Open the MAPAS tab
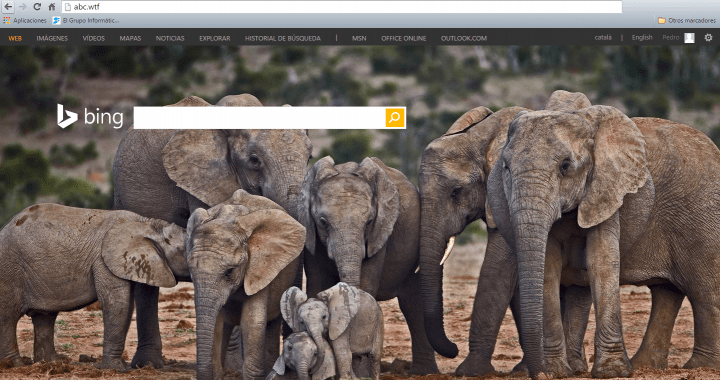 (130, 39)
